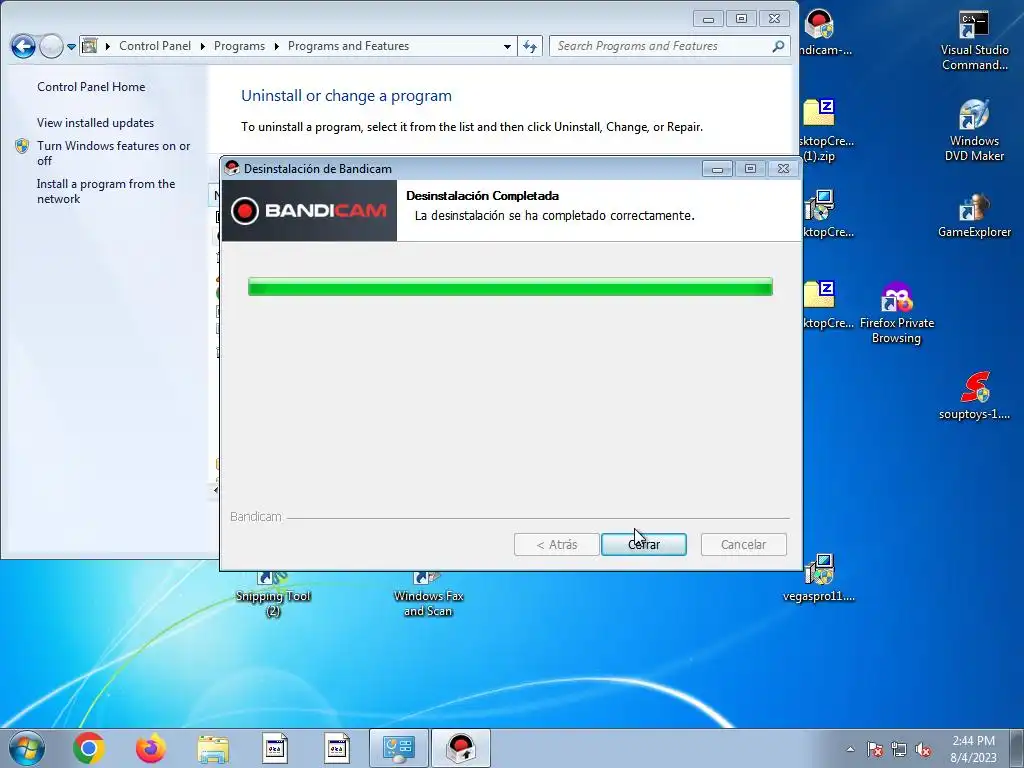Open souptoys-1 desktop icon

pos(974,396)
